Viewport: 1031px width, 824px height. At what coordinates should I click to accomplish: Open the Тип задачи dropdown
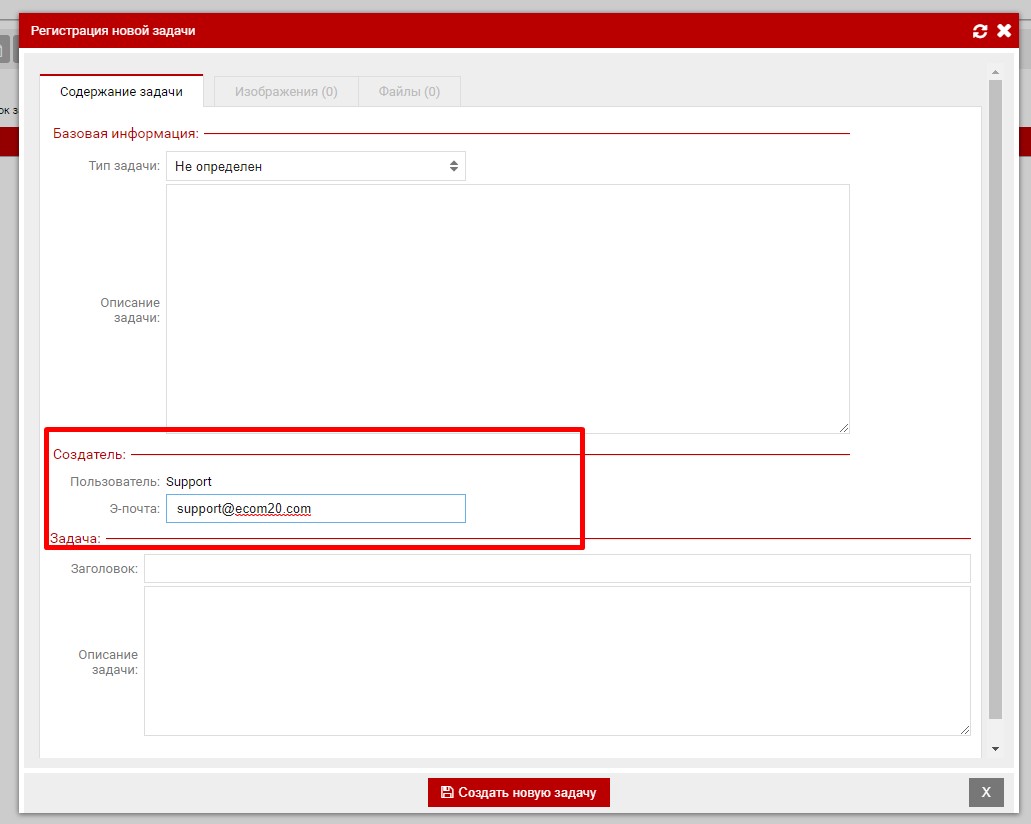tap(315, 166)
